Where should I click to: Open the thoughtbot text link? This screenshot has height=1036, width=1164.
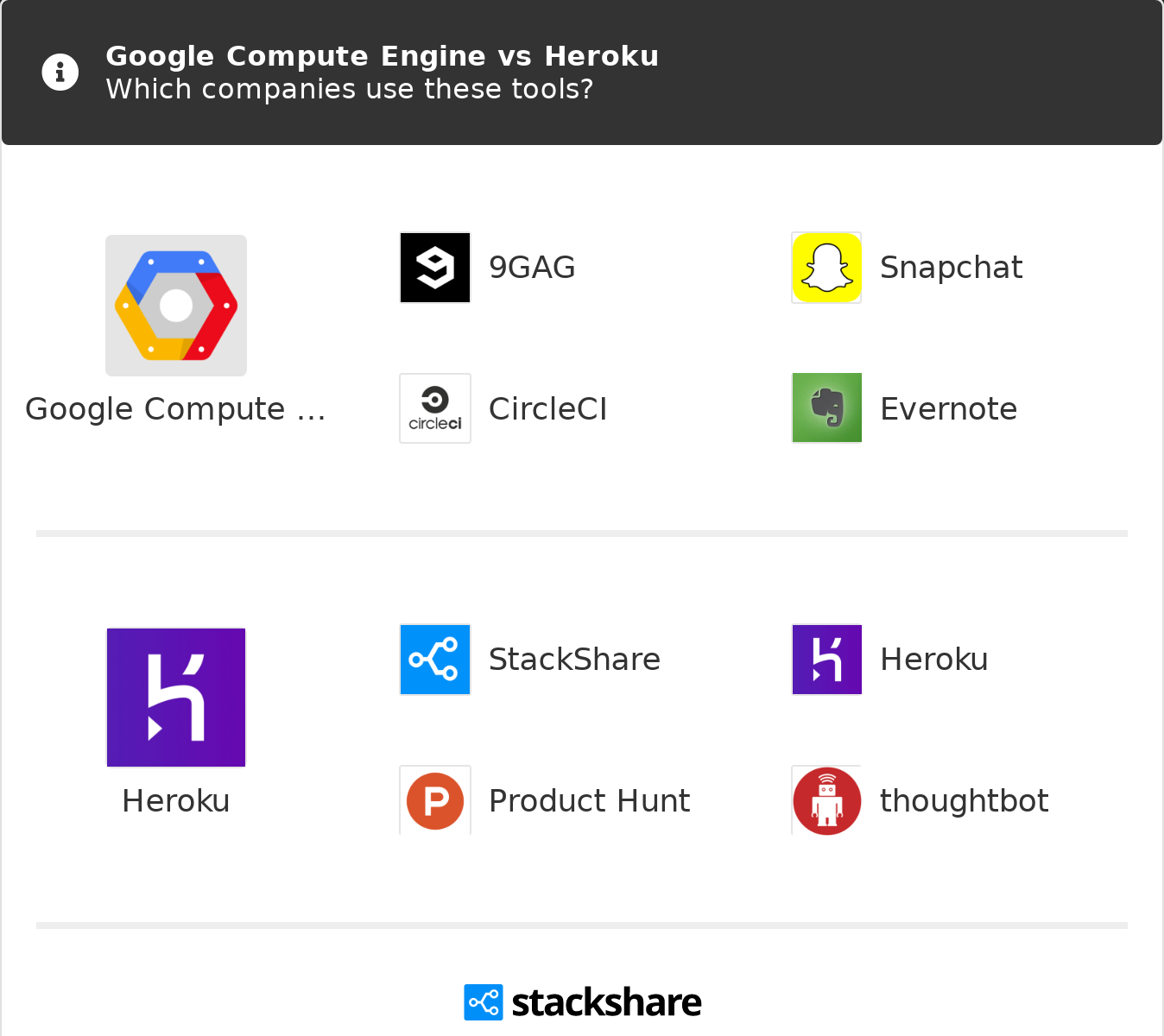(964, 801)
